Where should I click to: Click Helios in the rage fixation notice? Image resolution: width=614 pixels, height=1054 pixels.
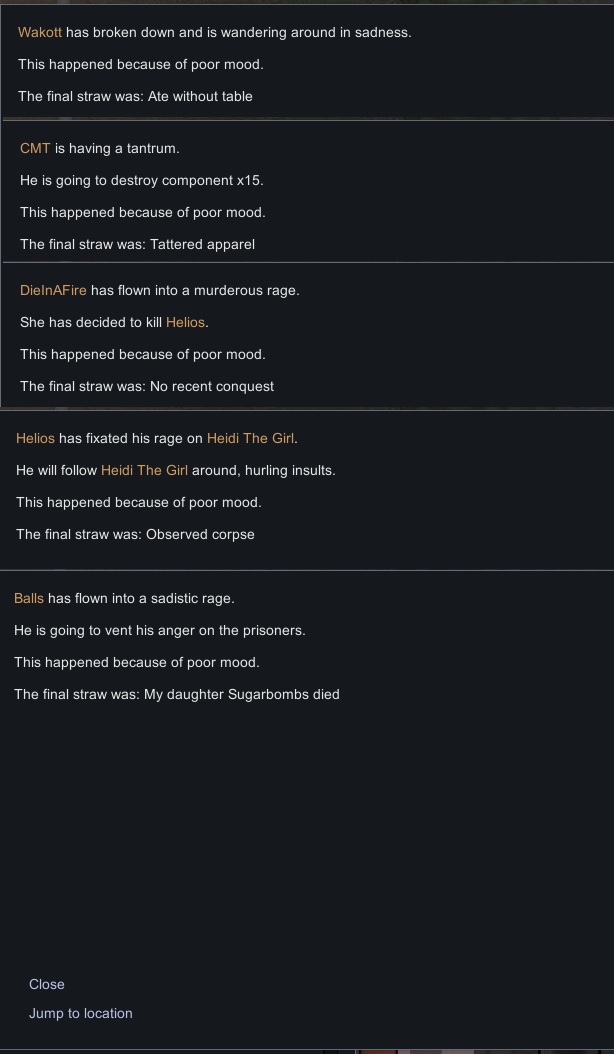pyautogui.click(x=35, y=438)
